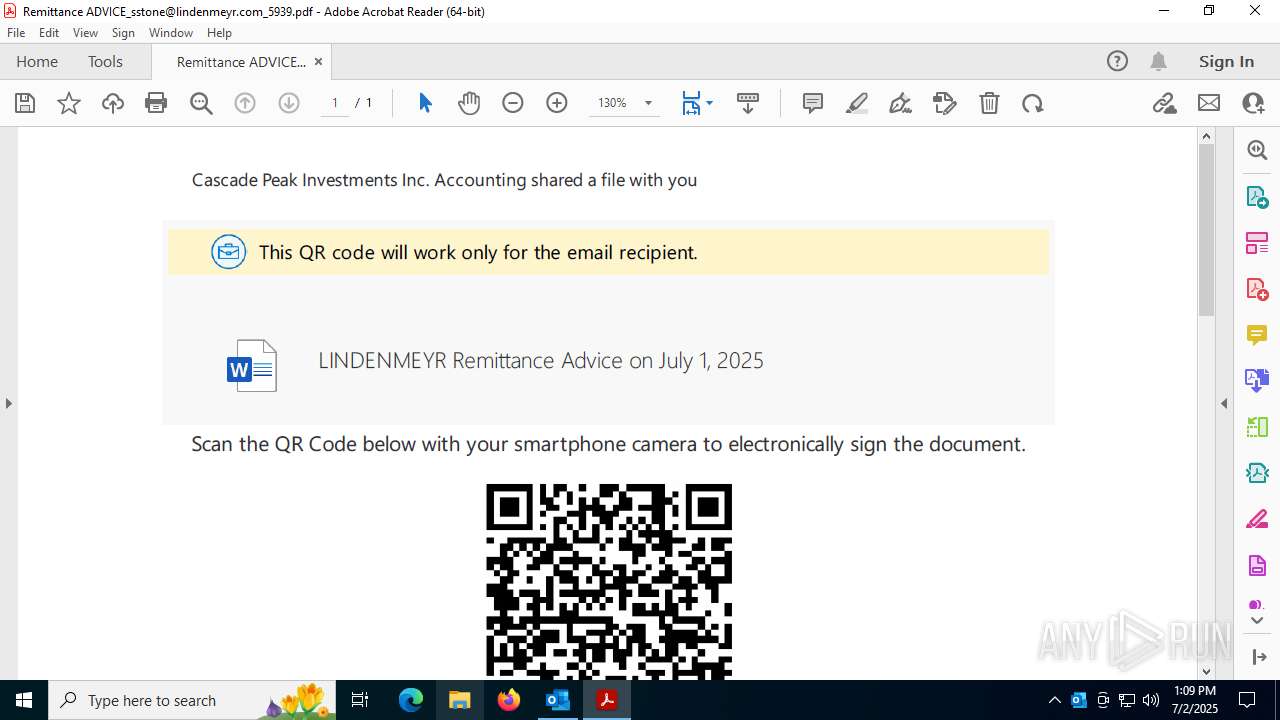The height and width of the screenshot is (720, 1280).
Task: Expand sidebar with arrow-bar icon
Action: 1258,657
